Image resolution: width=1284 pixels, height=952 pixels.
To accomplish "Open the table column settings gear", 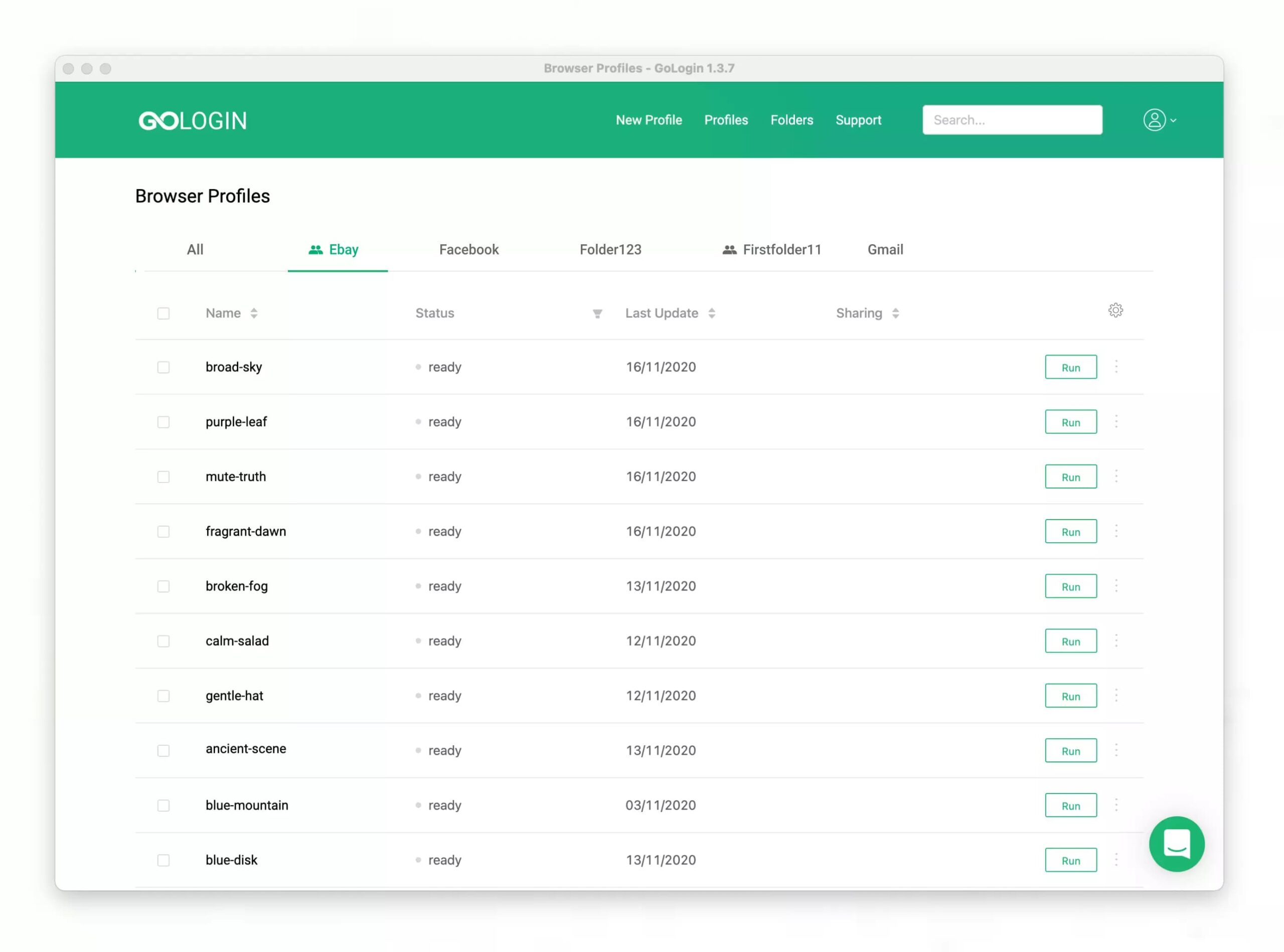I will click(x=1115, y=310).
